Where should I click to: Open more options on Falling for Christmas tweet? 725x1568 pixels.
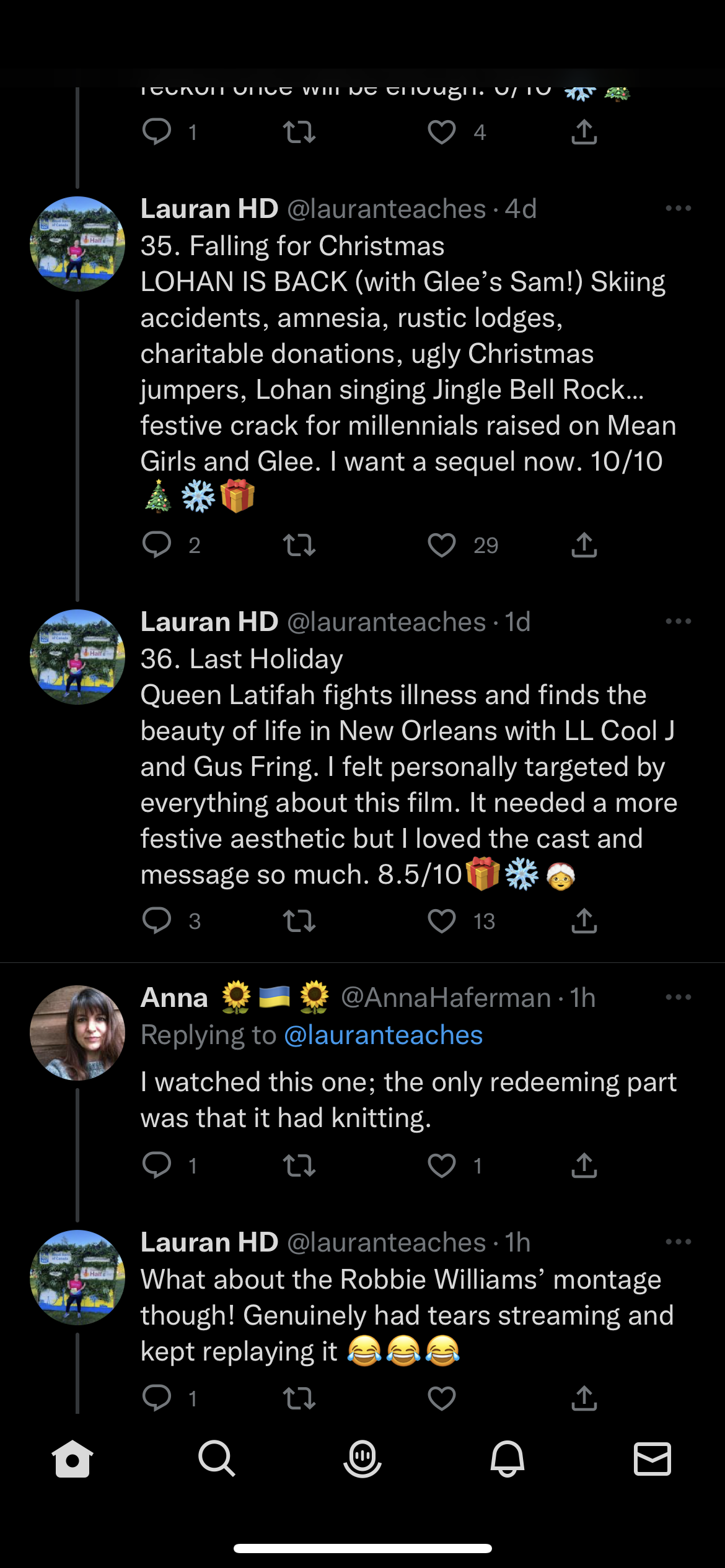[x=678, y=209]
